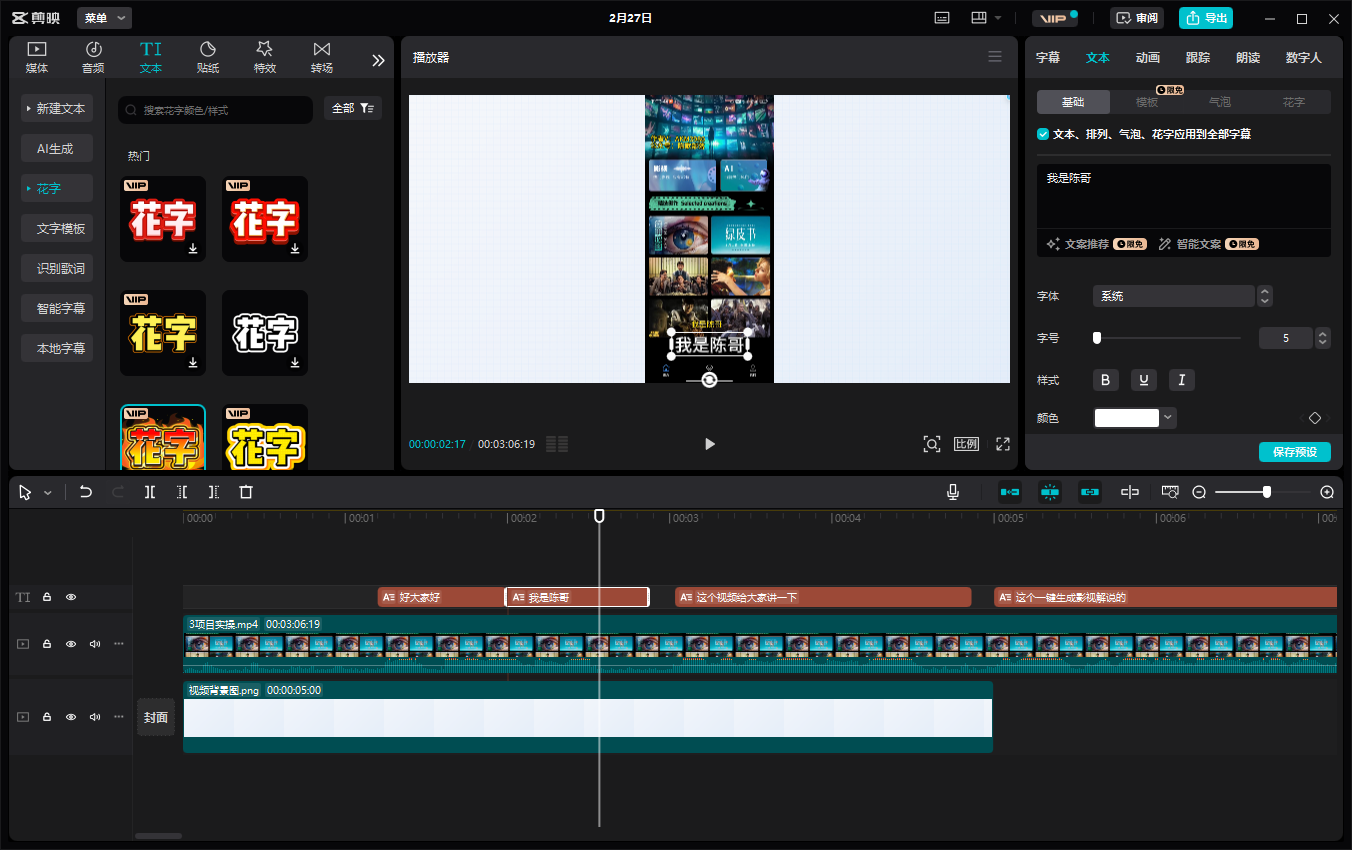1352x850 pixels.
Task: Open the 特效 effects panel
Action: click(265, 58)
